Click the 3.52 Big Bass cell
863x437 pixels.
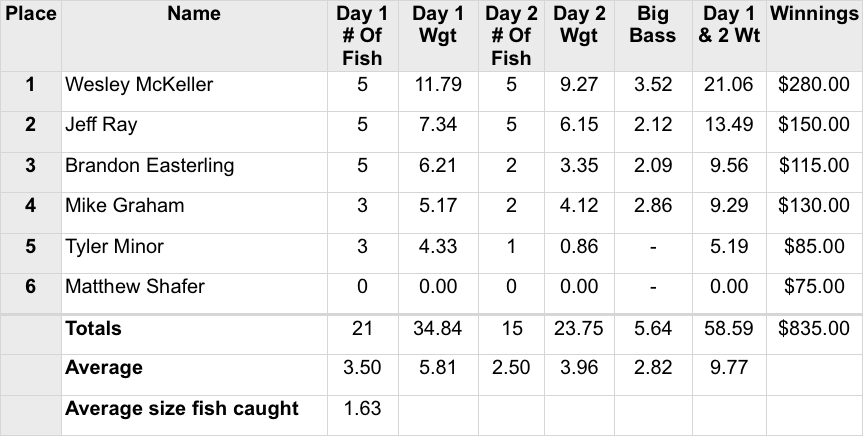coord(653,85)
